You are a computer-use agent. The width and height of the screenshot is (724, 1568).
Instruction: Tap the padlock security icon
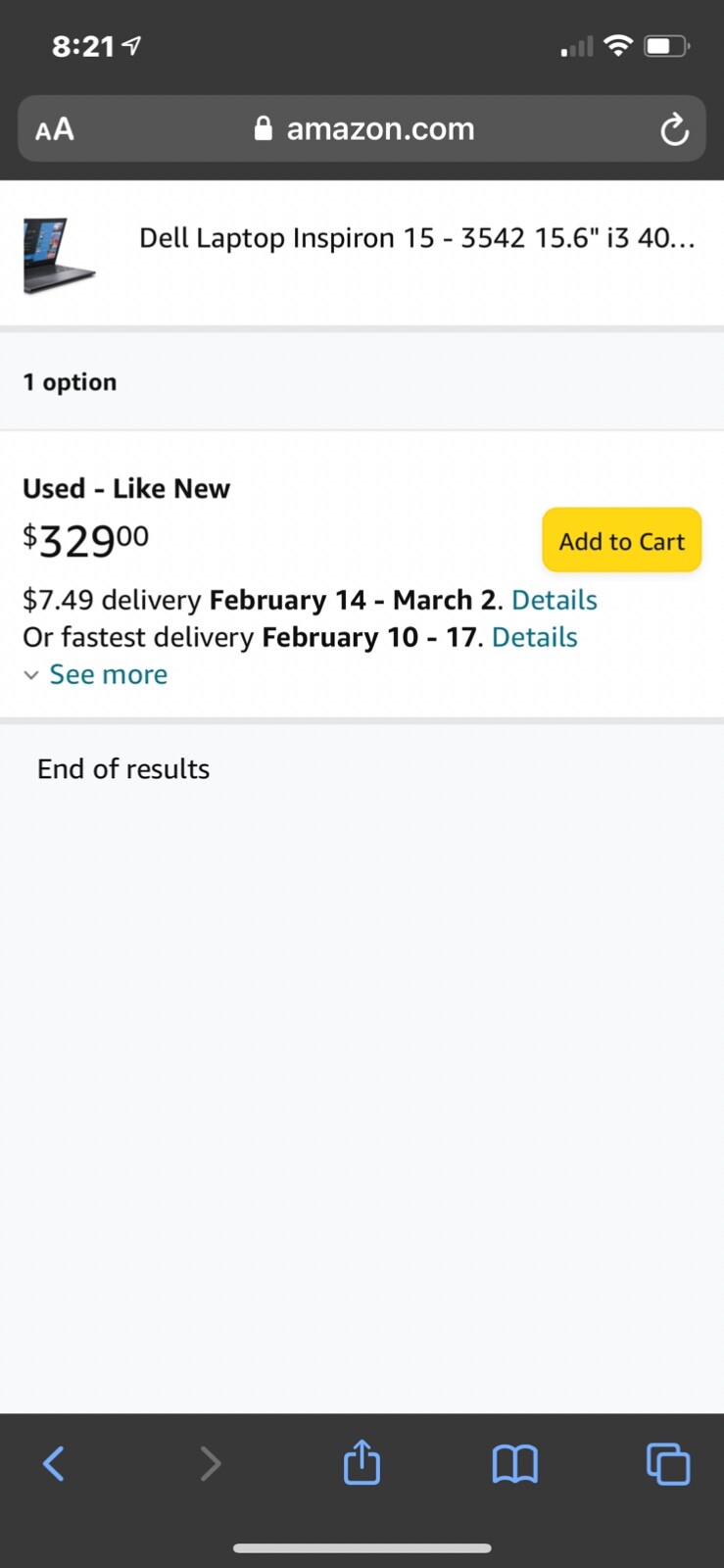pos(263,128)
